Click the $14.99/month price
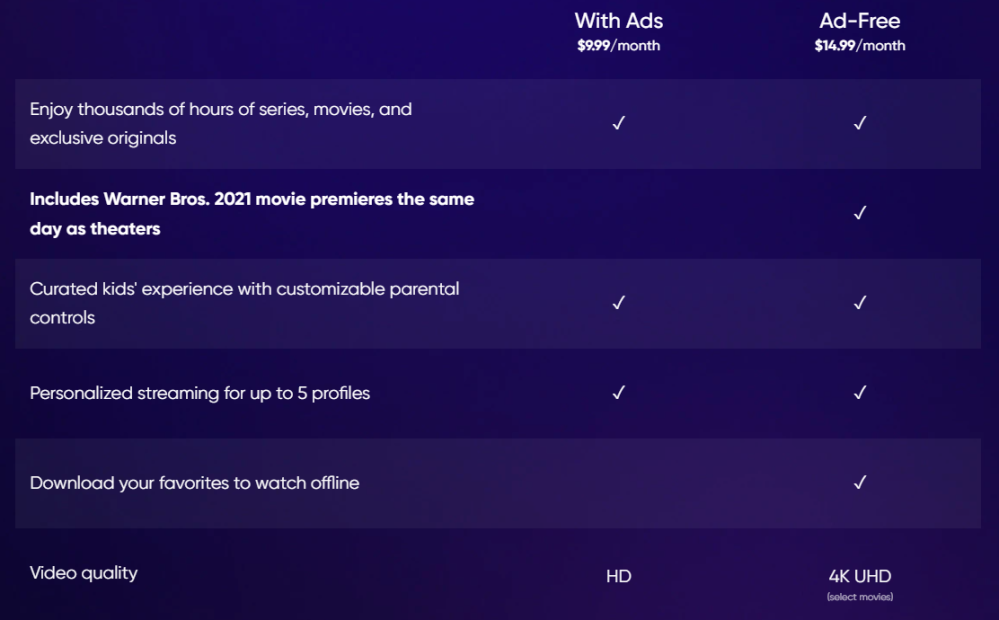 pyautogui.click(x=859, y=46)
